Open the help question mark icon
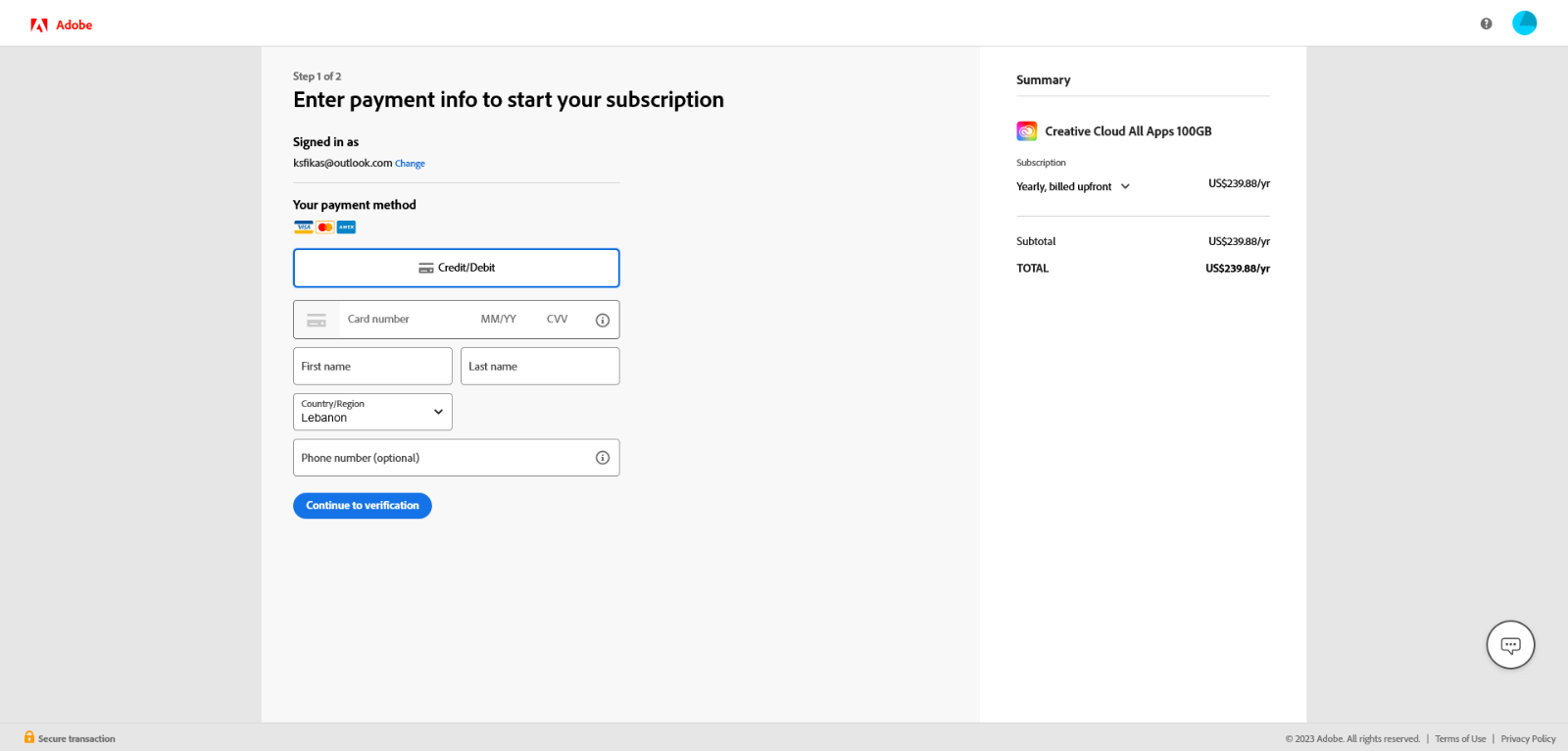This screenshot has width=1568, height=751. [x=1486, y=24]
